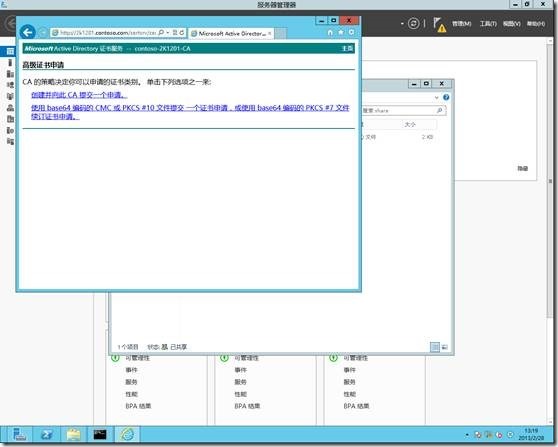Click the taskbar clock showing 13:19
The image size is (558, 447).
click(531, 435)
